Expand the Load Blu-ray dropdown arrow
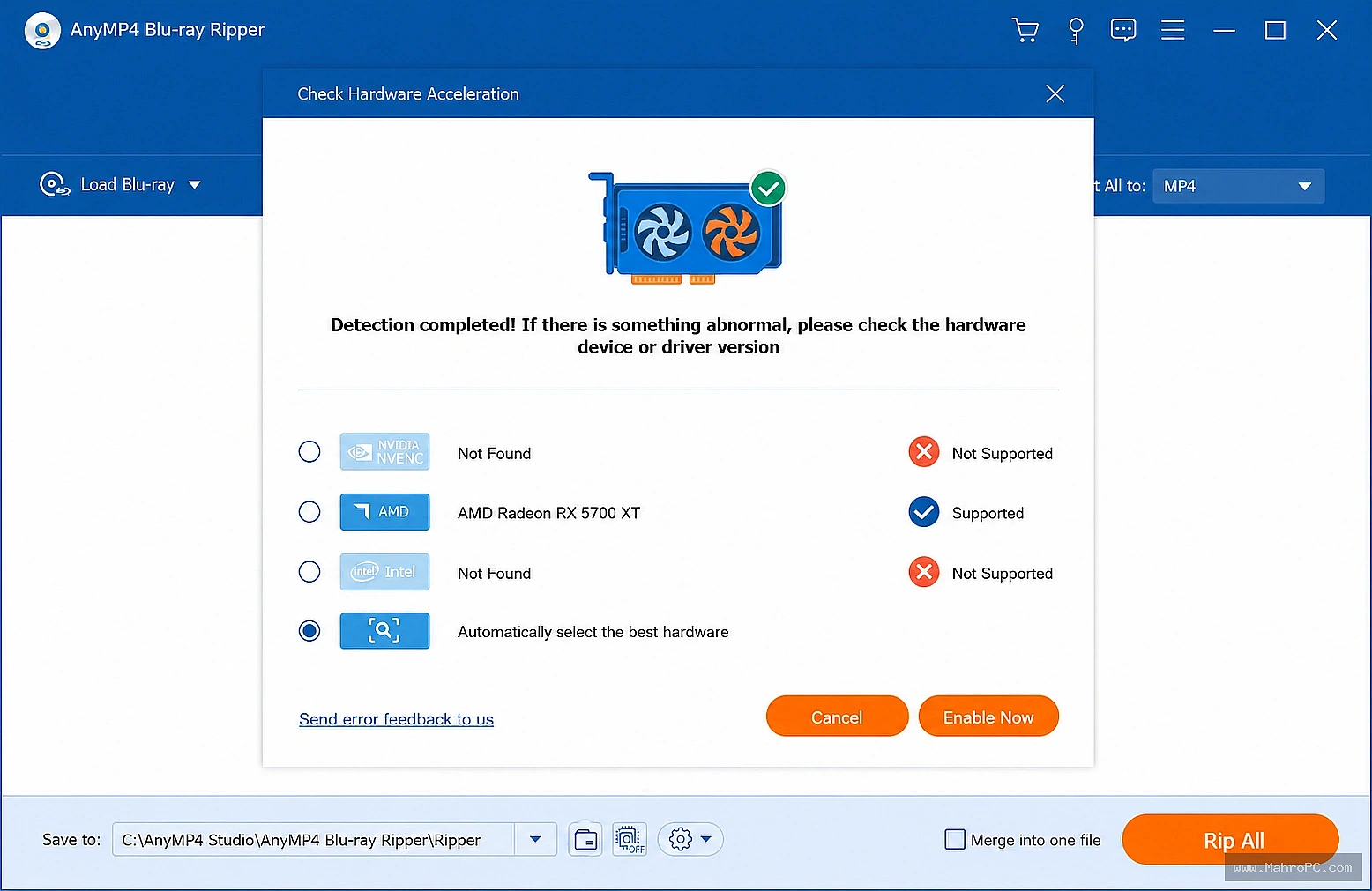The image size is (1372, 891). point(195,185)
